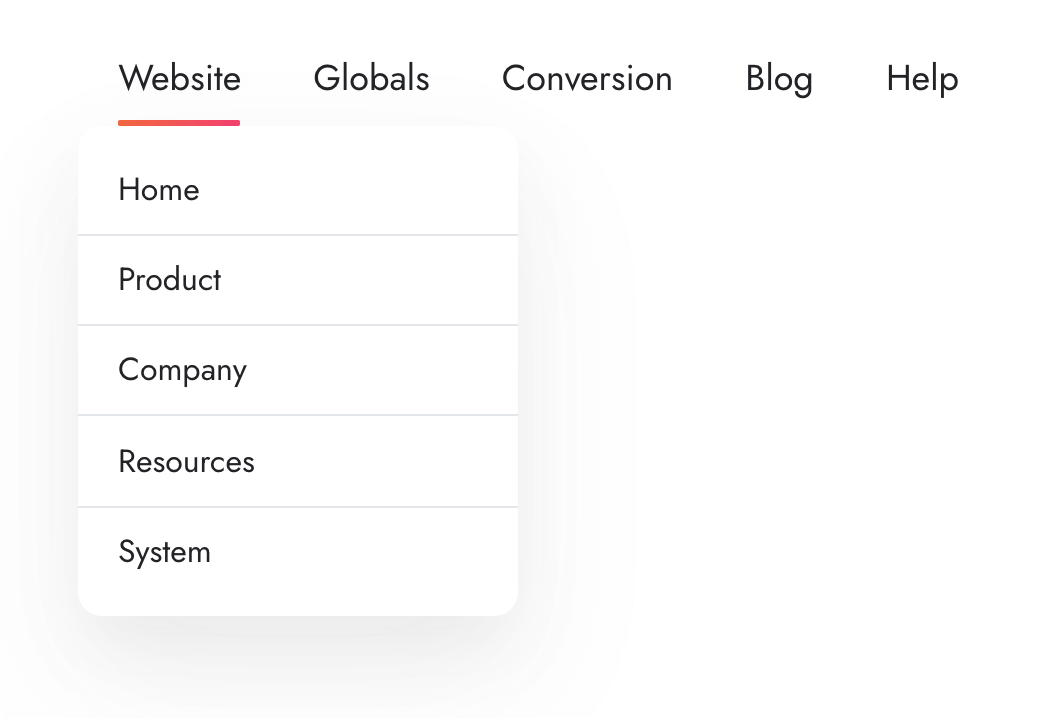Screen dimensions: 1063x718
Task: Select the Help tab in navigation
Action: point(922,79)
